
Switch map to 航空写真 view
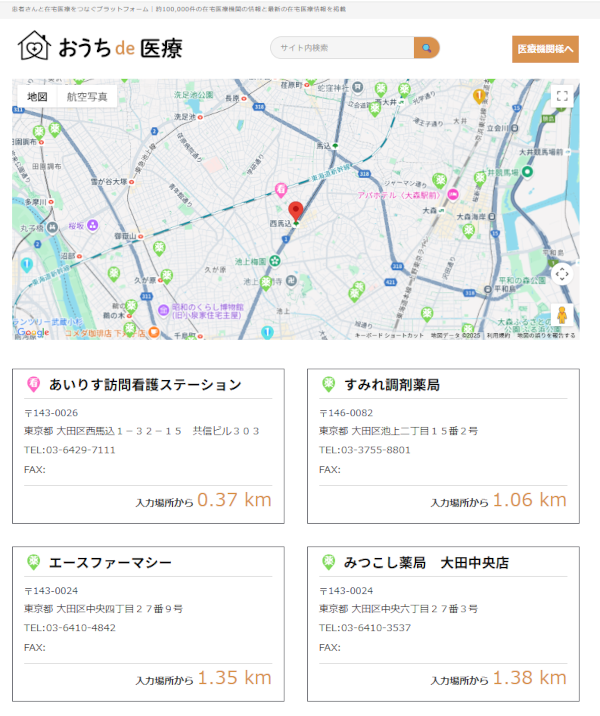pyautogui.click(x=87, y=97)
